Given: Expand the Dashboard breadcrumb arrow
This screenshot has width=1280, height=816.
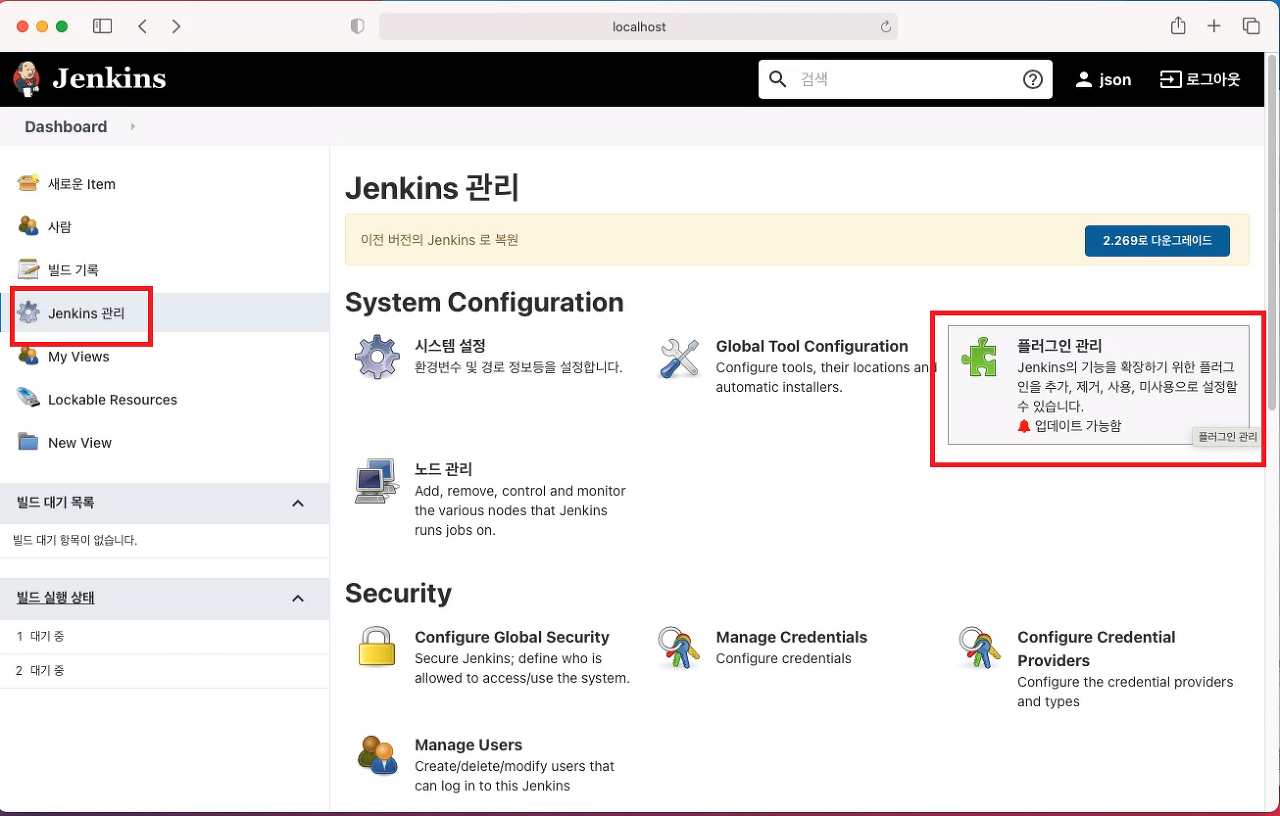Looking at the screenshot, I should (133, 126).
